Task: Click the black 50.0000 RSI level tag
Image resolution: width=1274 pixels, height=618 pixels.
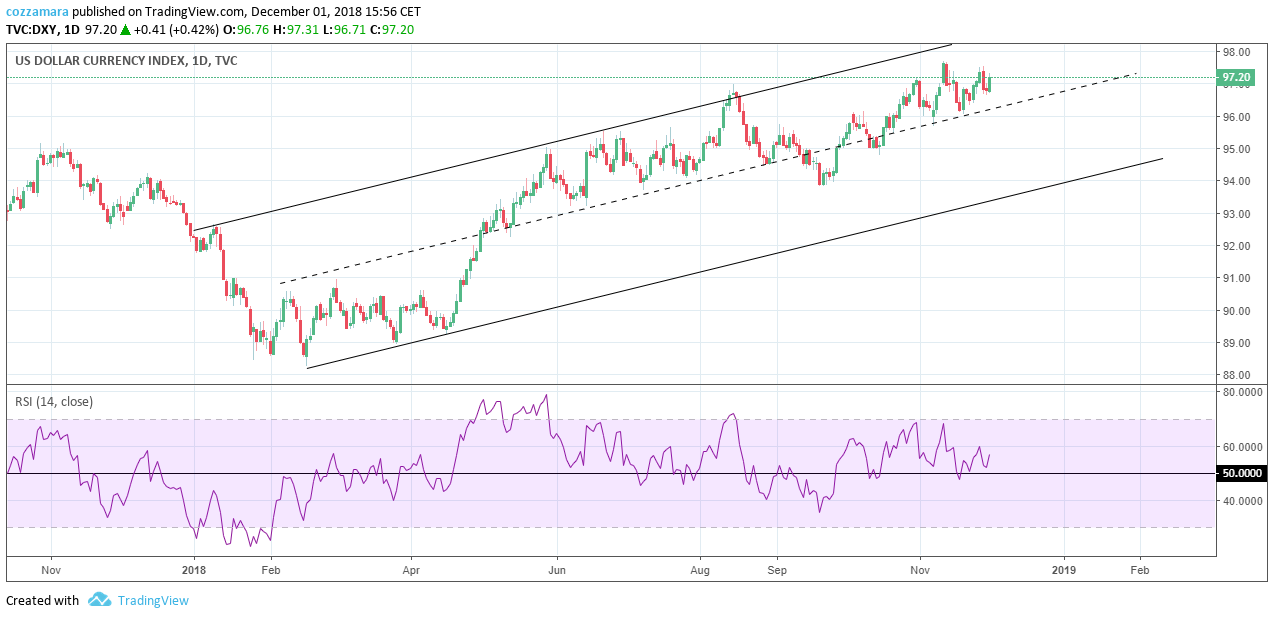Action: click(x=1241, y=473)
